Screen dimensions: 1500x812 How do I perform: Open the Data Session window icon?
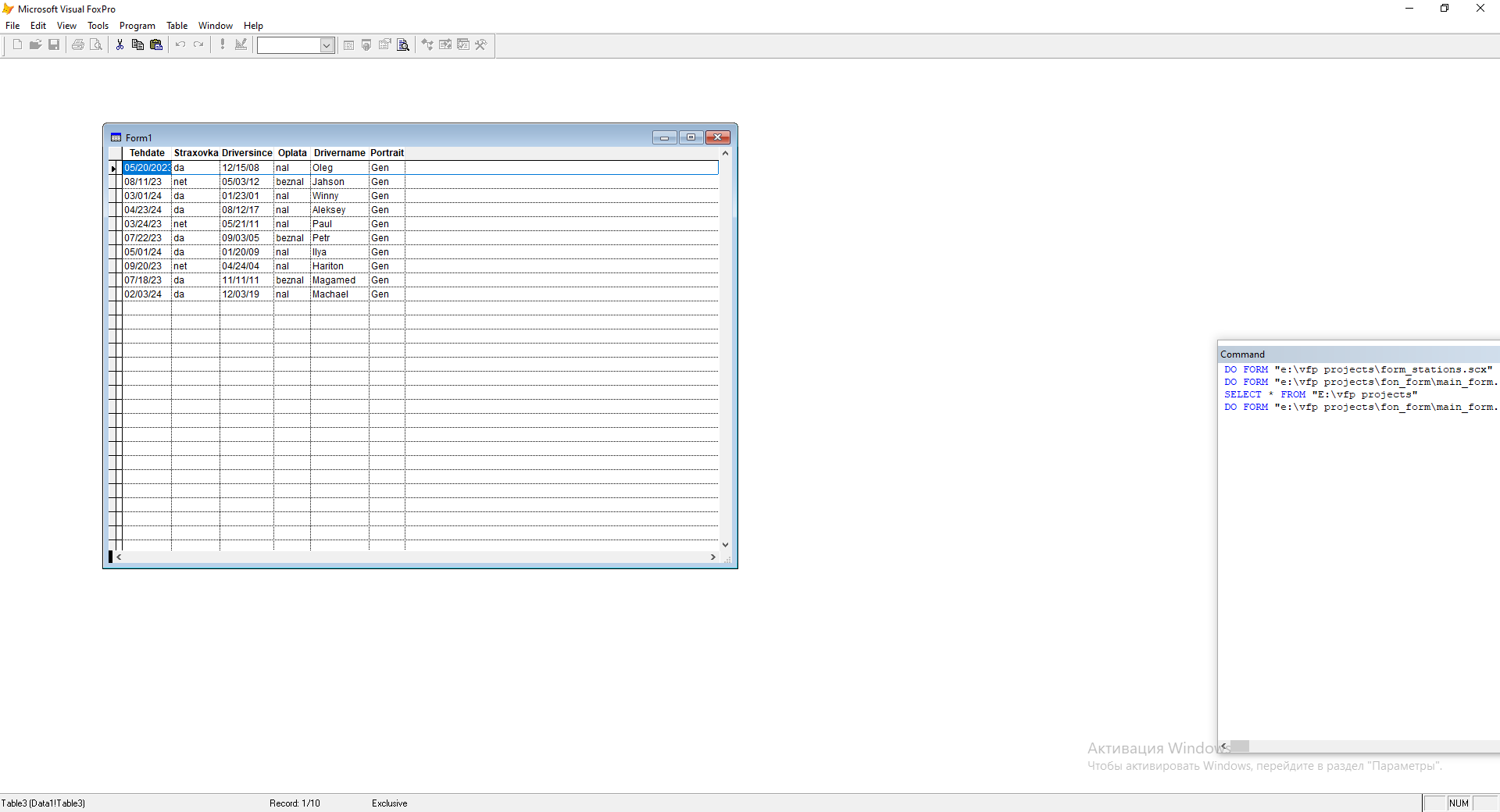366,45
